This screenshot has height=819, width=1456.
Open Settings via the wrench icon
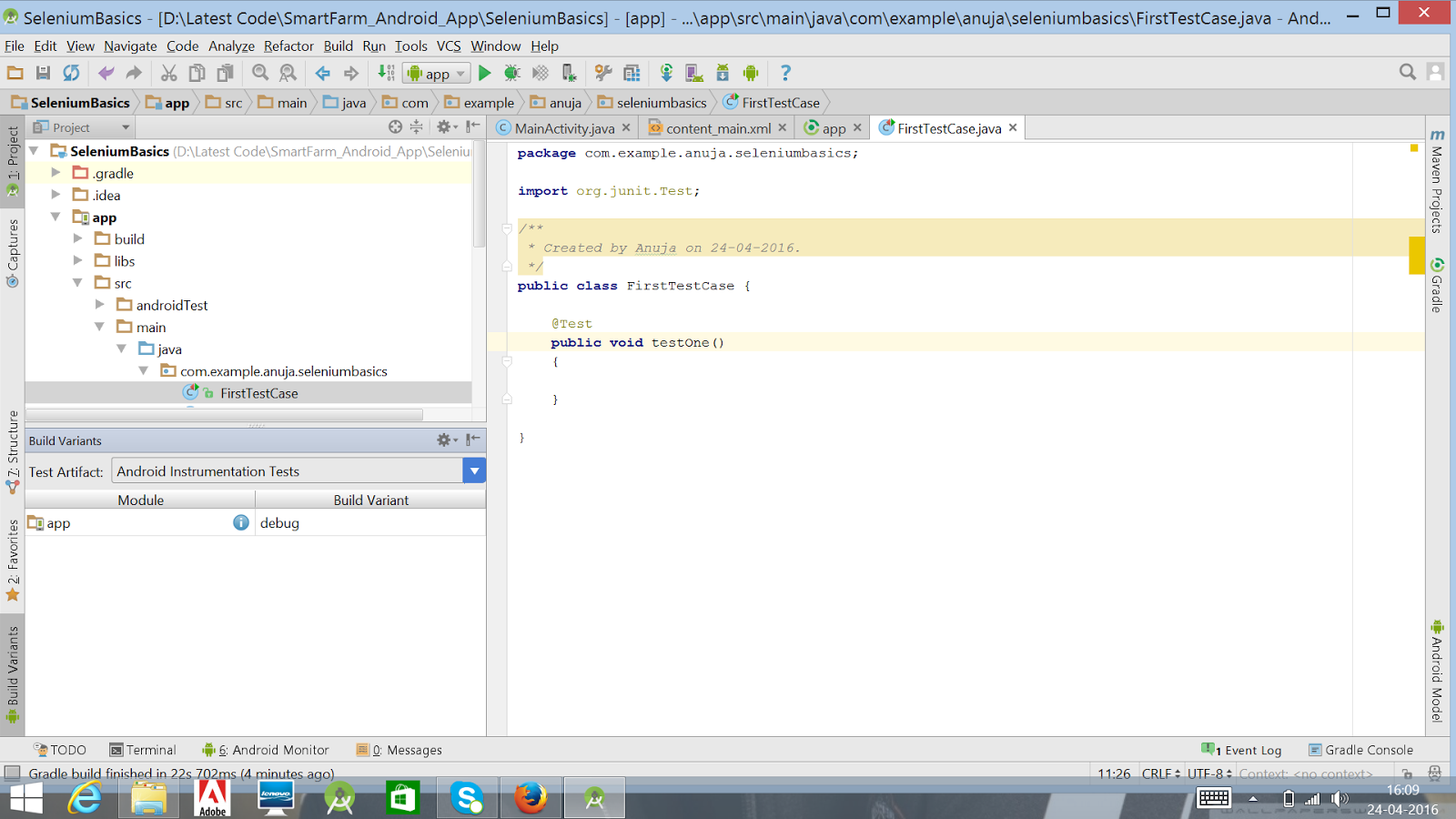[x=603, y=73]
